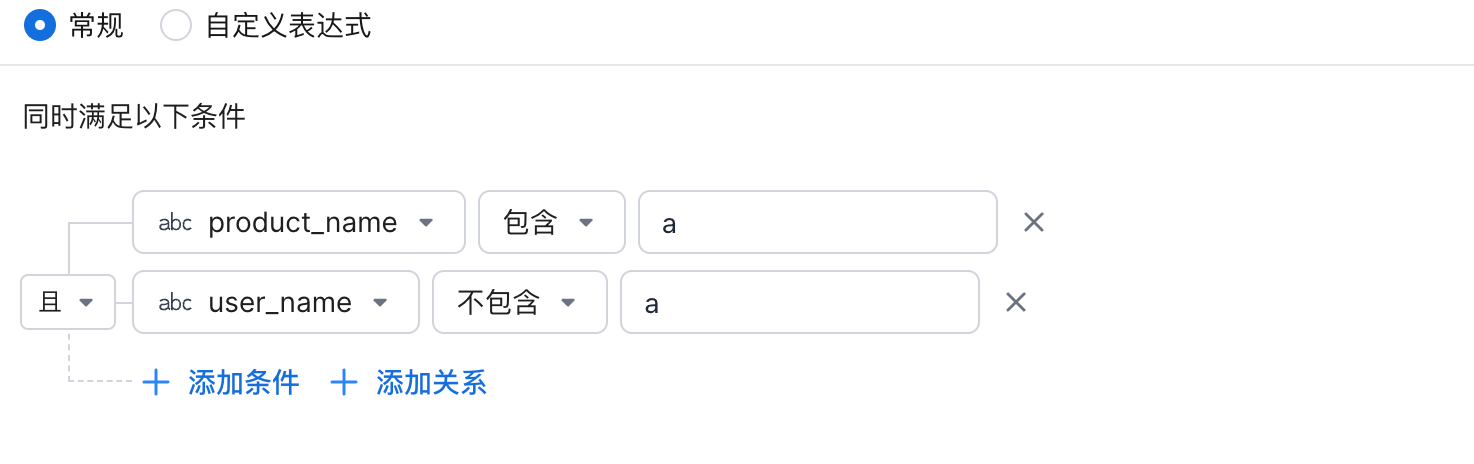The image size is (1474, 464).
Task: Delete the user_name condition with its X
Action: tap(1016, 302)
